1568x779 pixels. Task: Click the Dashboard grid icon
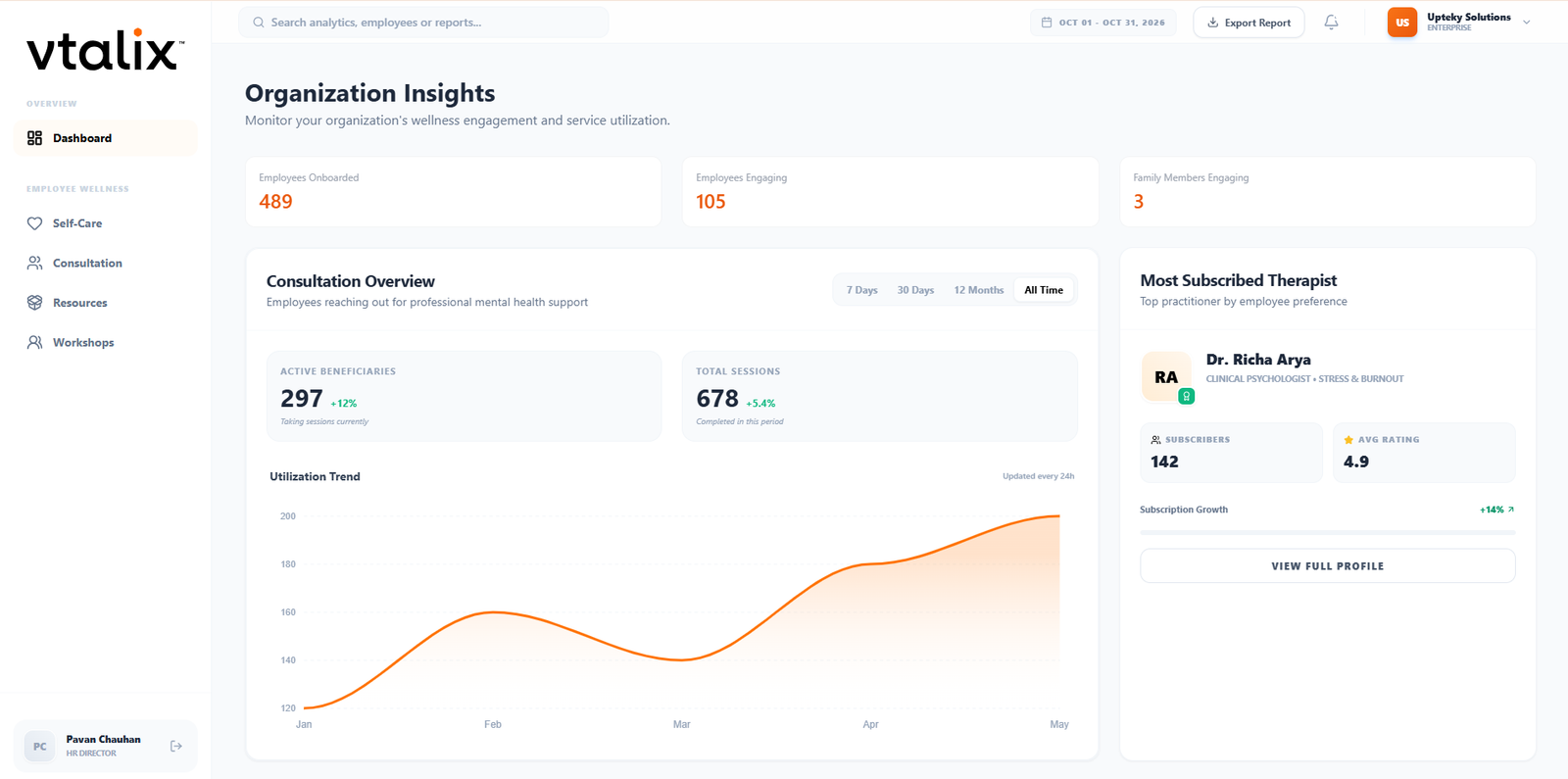point(34,138)
